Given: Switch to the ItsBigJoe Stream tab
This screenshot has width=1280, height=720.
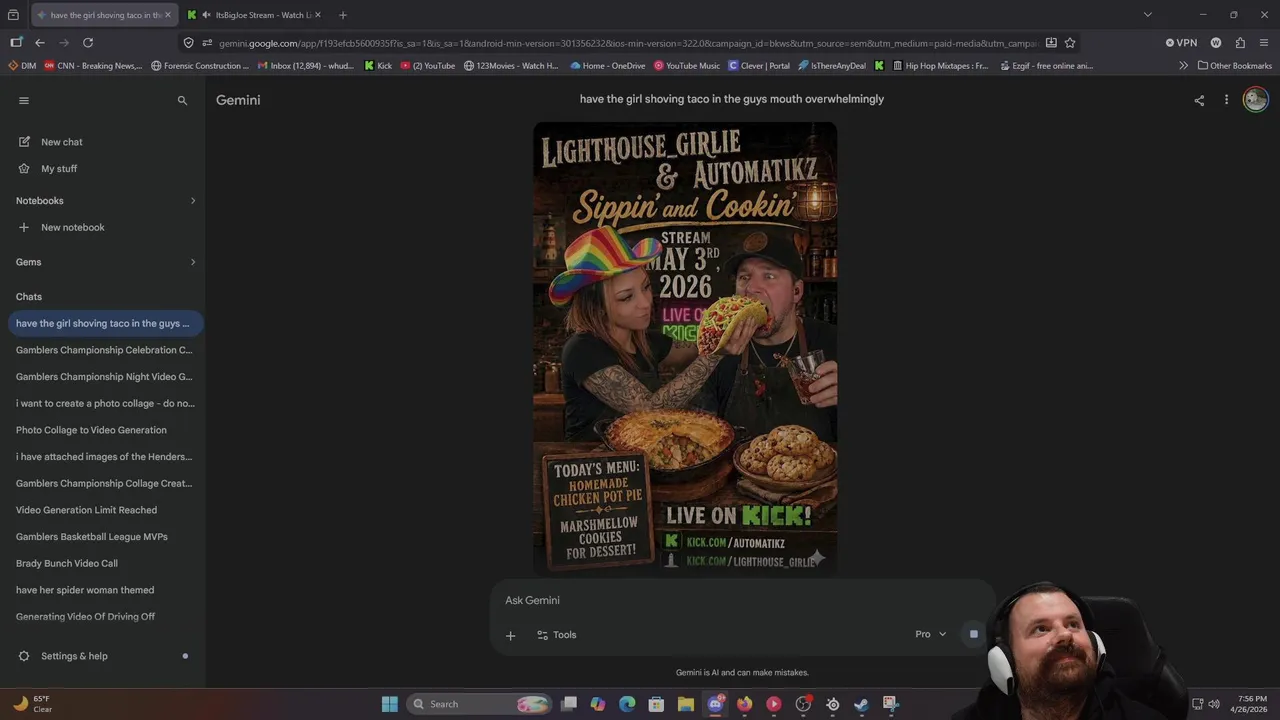Looking at the screenshot, I should tap(255, 15).
